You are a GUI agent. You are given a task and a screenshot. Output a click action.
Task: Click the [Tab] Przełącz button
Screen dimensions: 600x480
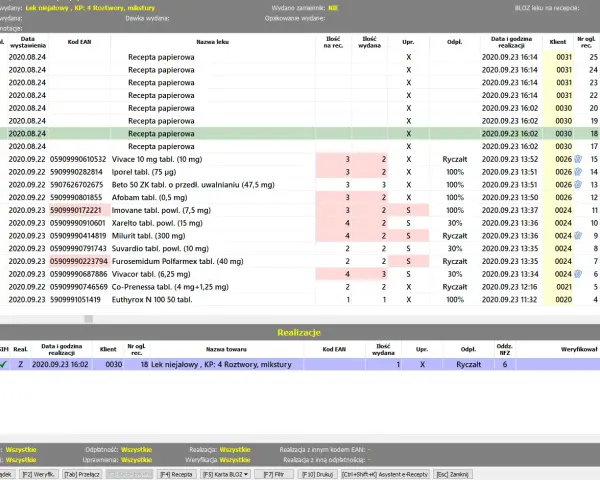[82, 474]
